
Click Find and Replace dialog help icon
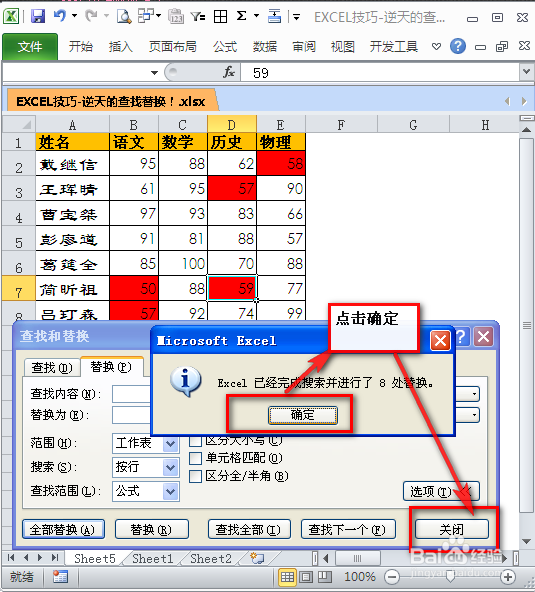[461, 336]
